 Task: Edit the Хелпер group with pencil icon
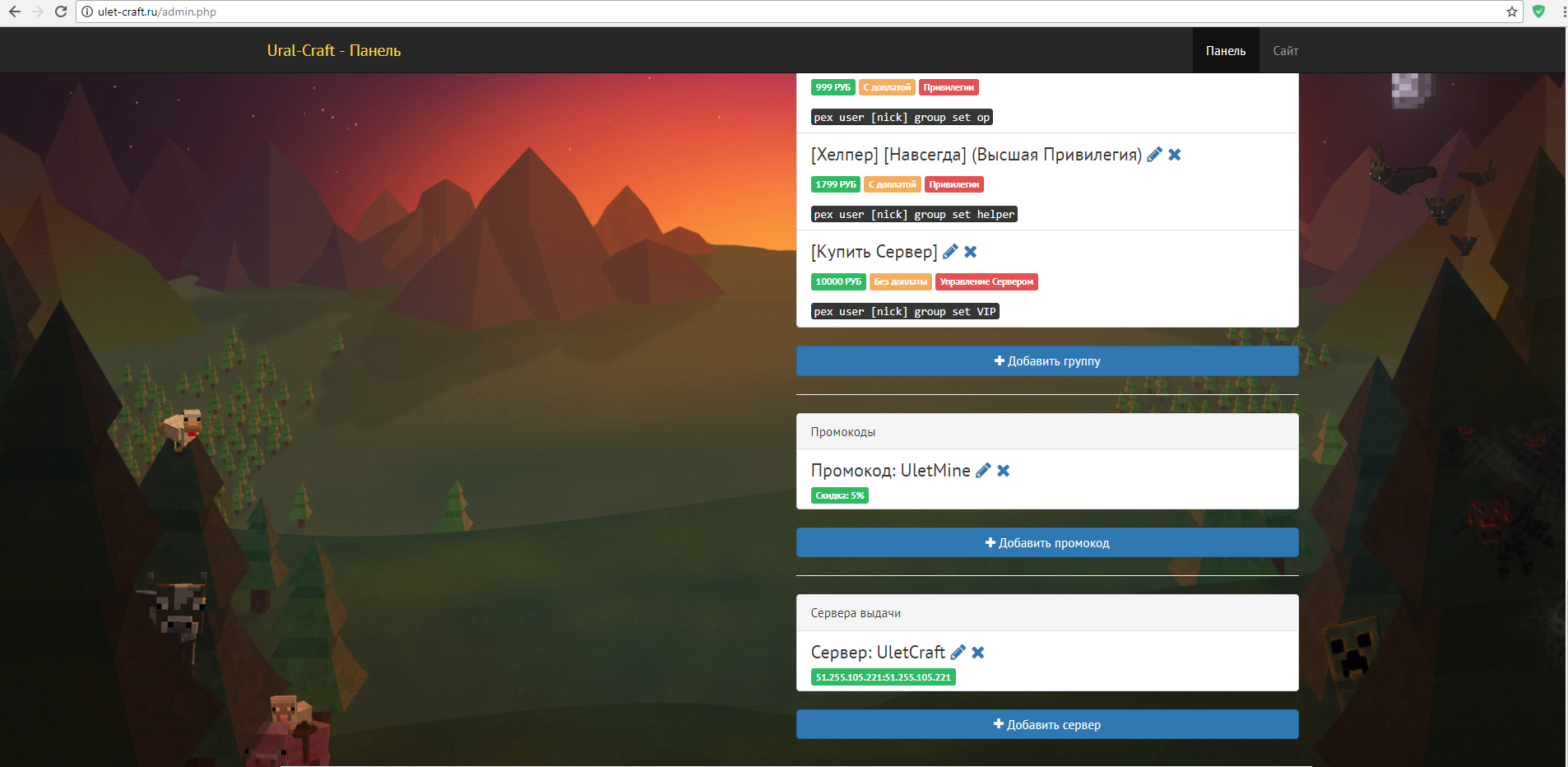[x=1154, y=155]
